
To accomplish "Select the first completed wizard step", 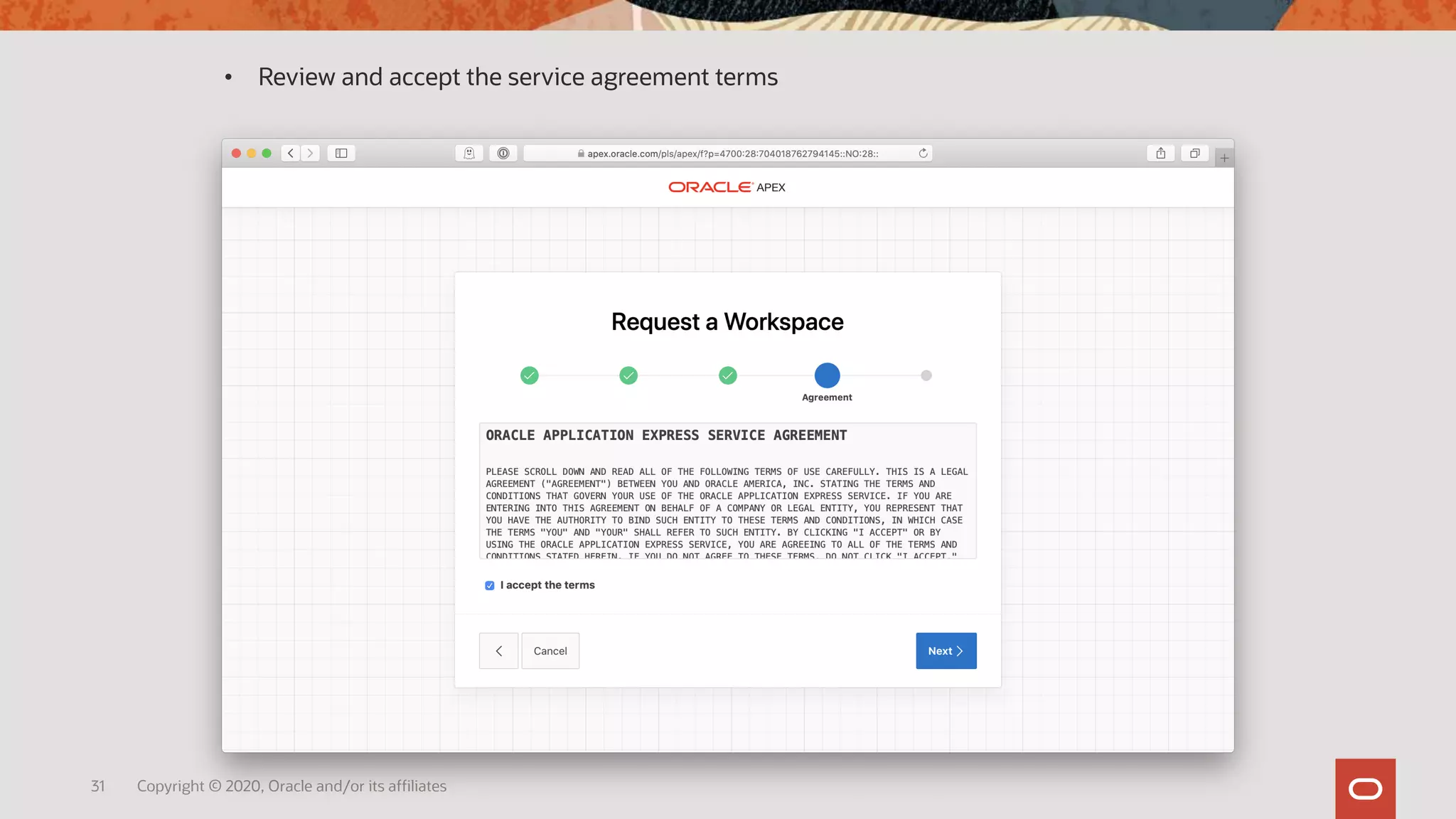I will point(530,375).
